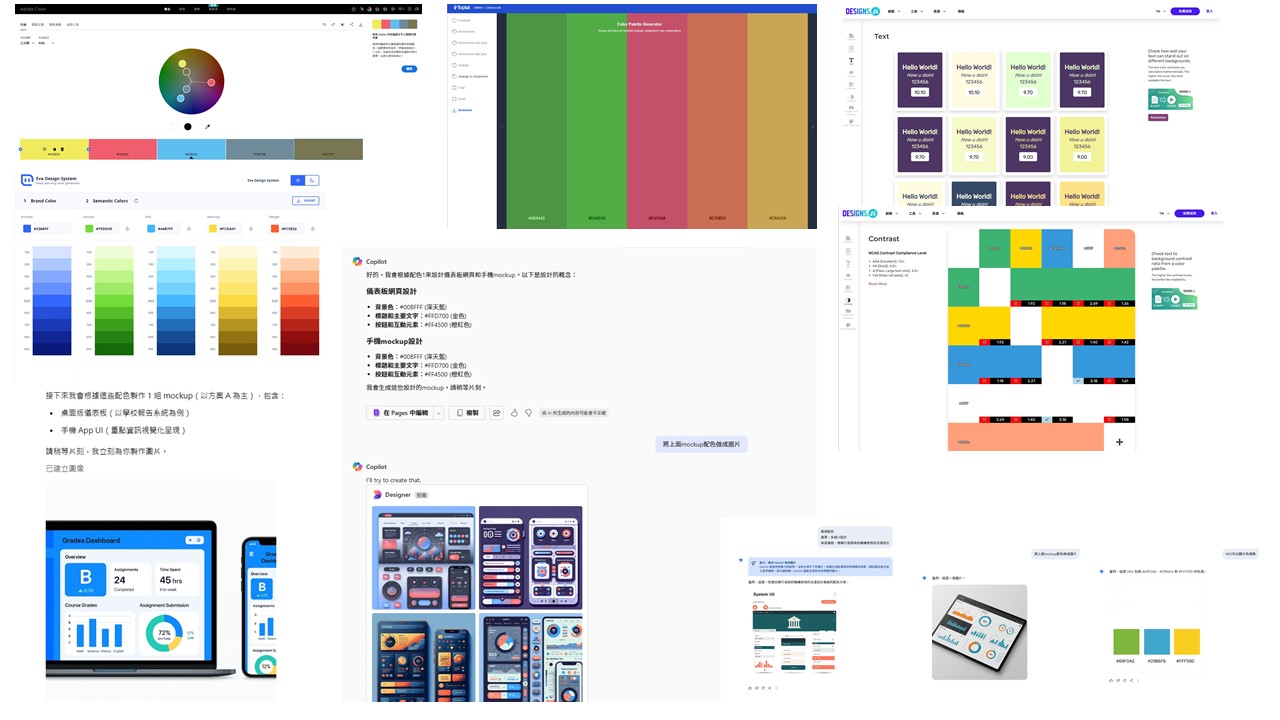Click the copy button in Copilot reply
Image resolution: width=1280 pixels, height=720 pixels.
click(466, 413)
